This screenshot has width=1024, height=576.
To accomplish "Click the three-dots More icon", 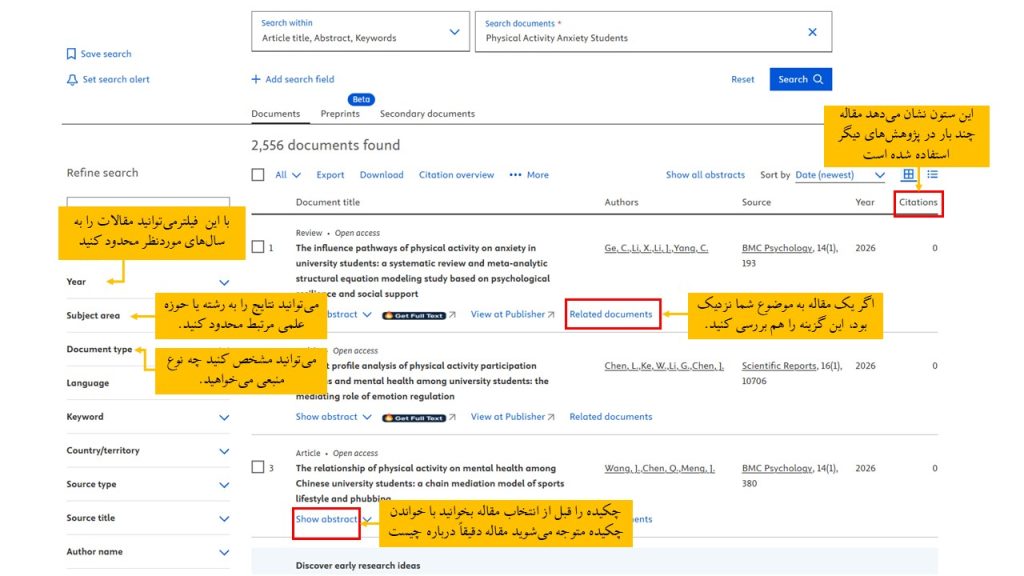I will tap(515, 175).
